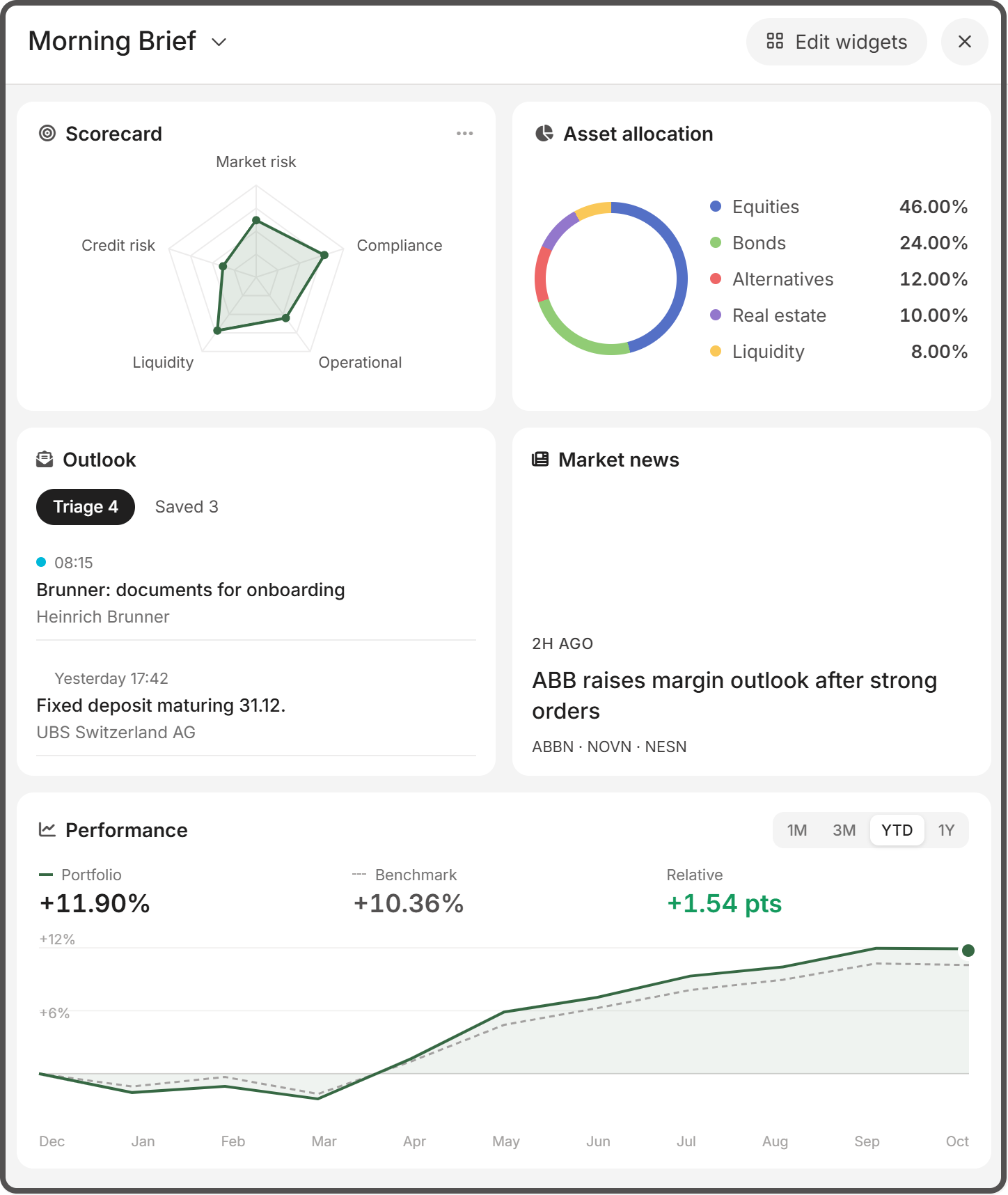Select the 1Y performance range
This screenshot has height=1195, width=1008.
[x=946, y=830]
